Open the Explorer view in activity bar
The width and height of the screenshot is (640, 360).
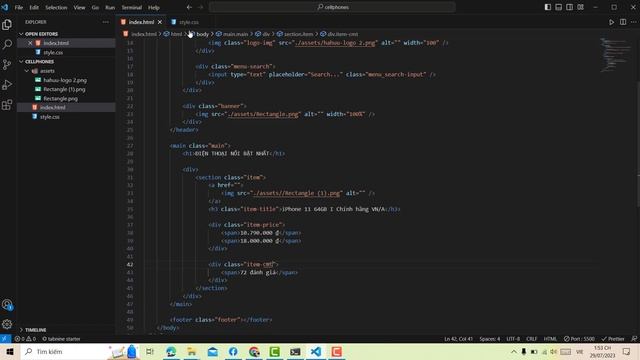tap(7, 24)
